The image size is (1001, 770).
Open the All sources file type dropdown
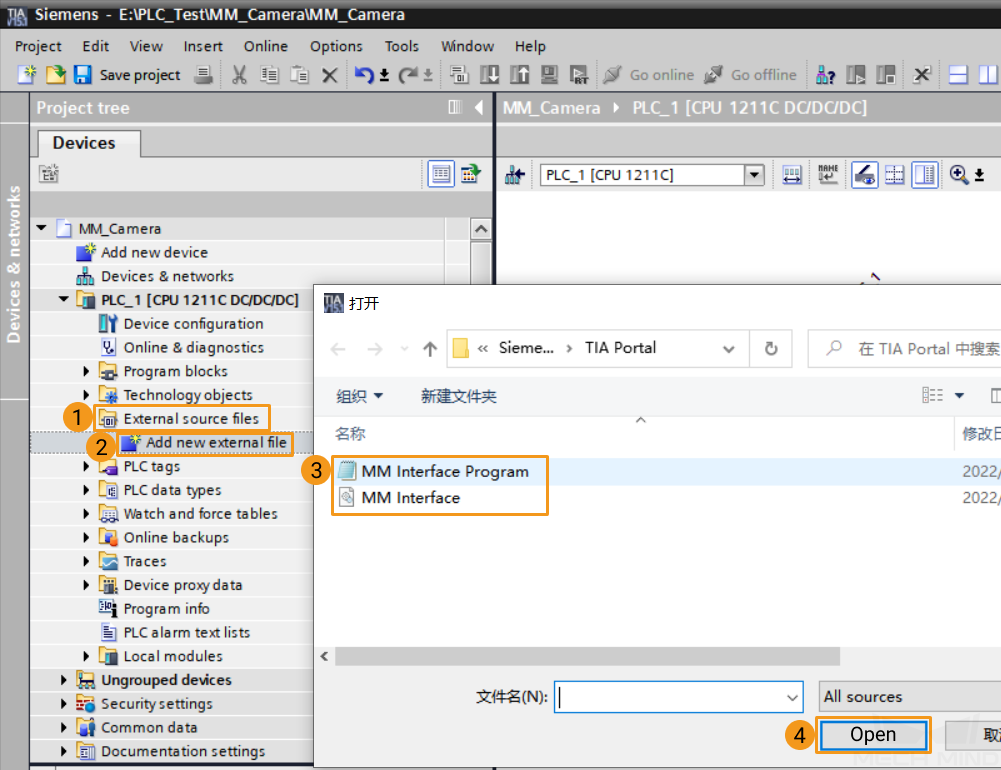coord(910,697)
